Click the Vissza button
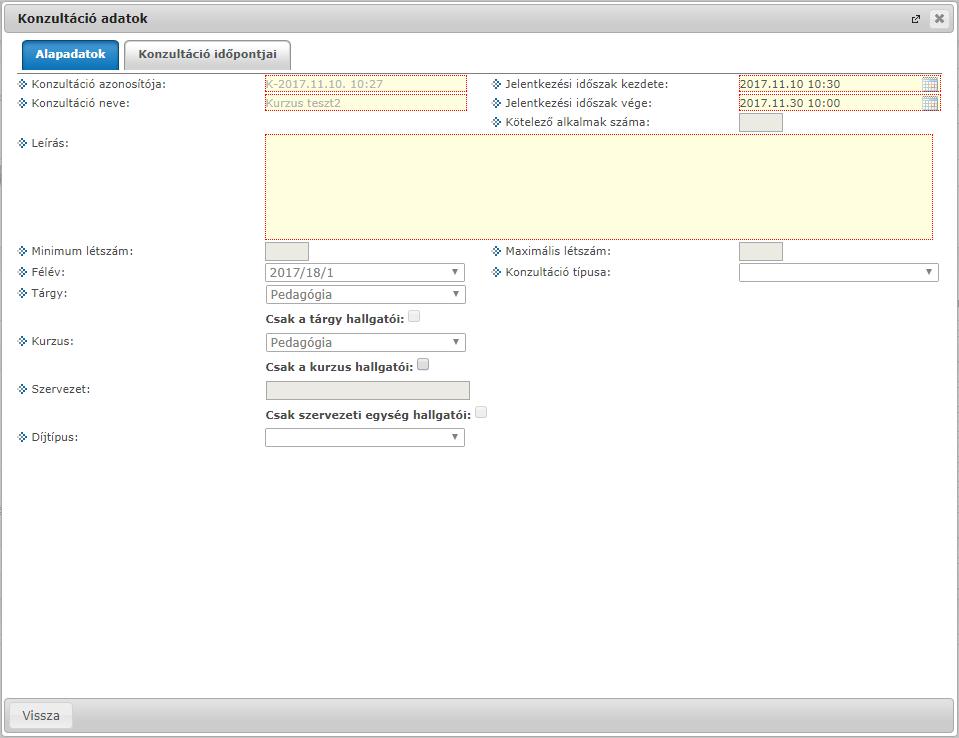 pos(41,715)
